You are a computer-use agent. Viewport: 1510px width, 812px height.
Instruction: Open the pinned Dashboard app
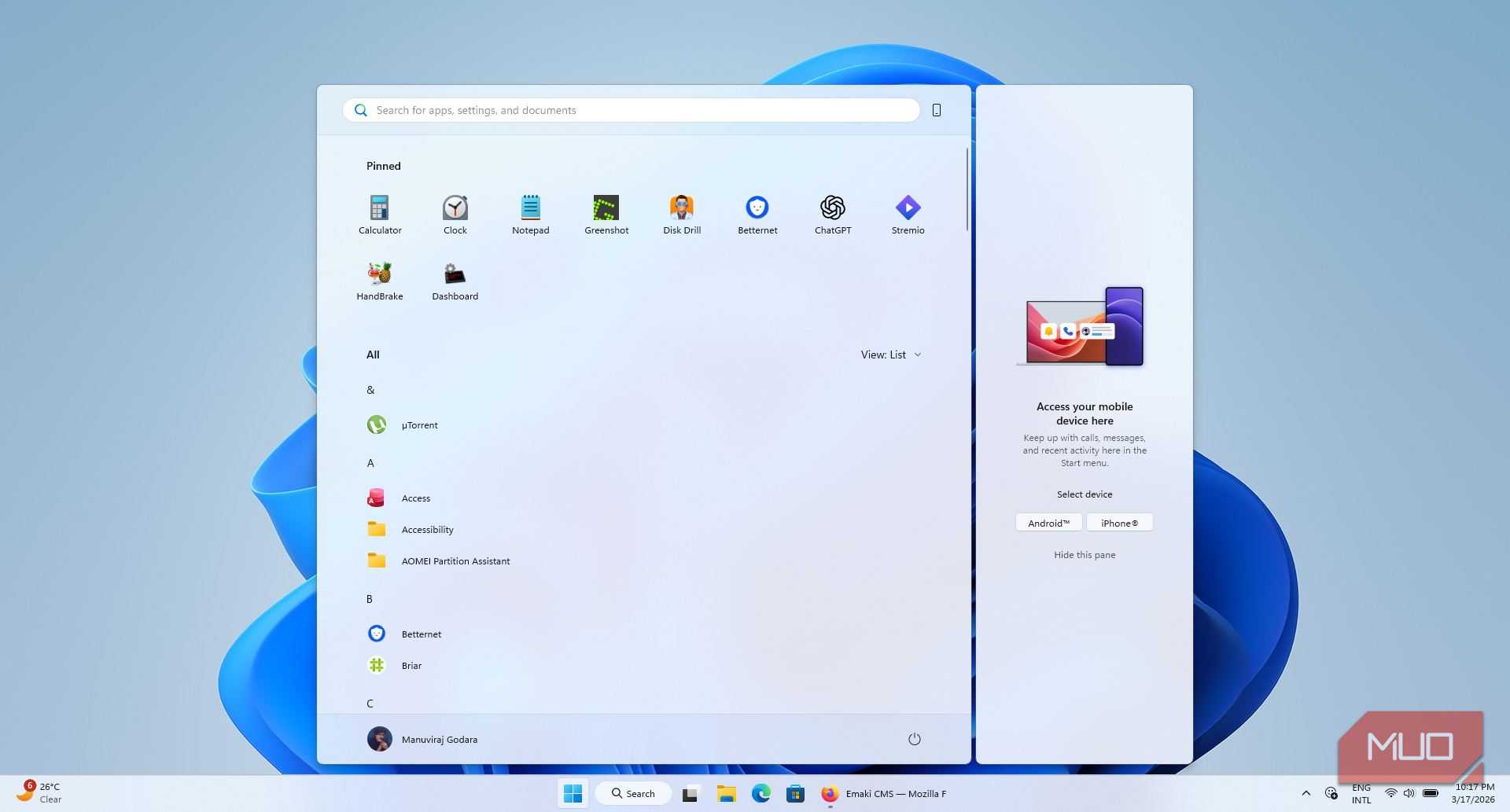[455, 281]
